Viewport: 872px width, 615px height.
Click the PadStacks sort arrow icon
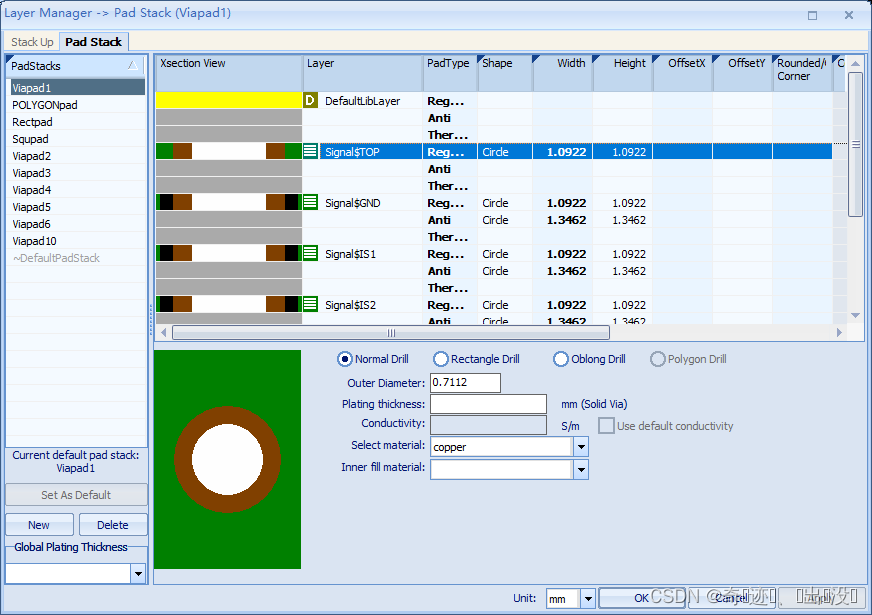click(x=133, y=66)
